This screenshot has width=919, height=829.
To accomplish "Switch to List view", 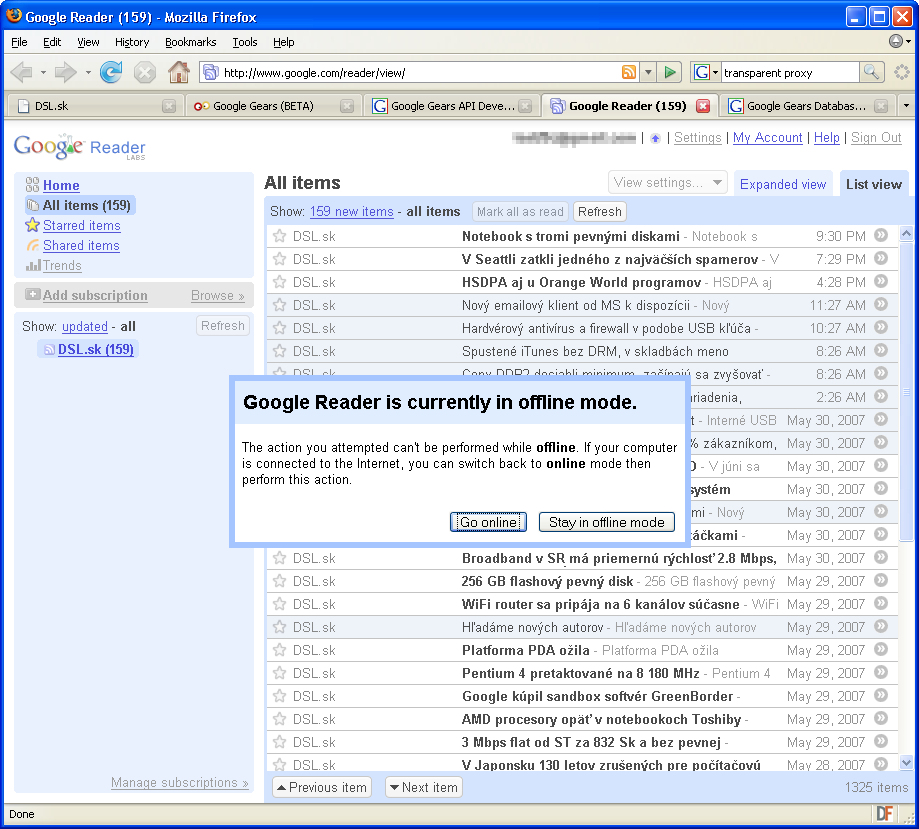I will (x=873, y=184).
